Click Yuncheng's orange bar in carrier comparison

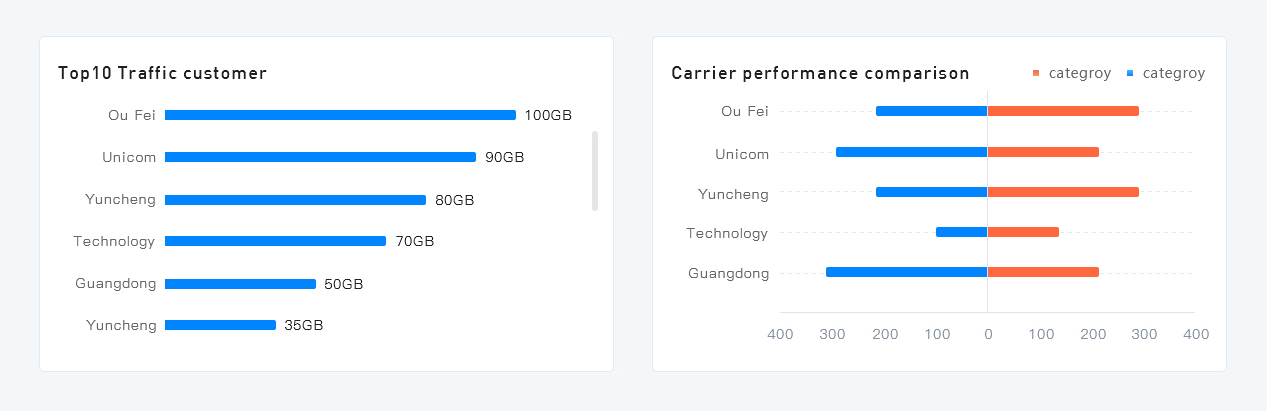(1063, 192)
